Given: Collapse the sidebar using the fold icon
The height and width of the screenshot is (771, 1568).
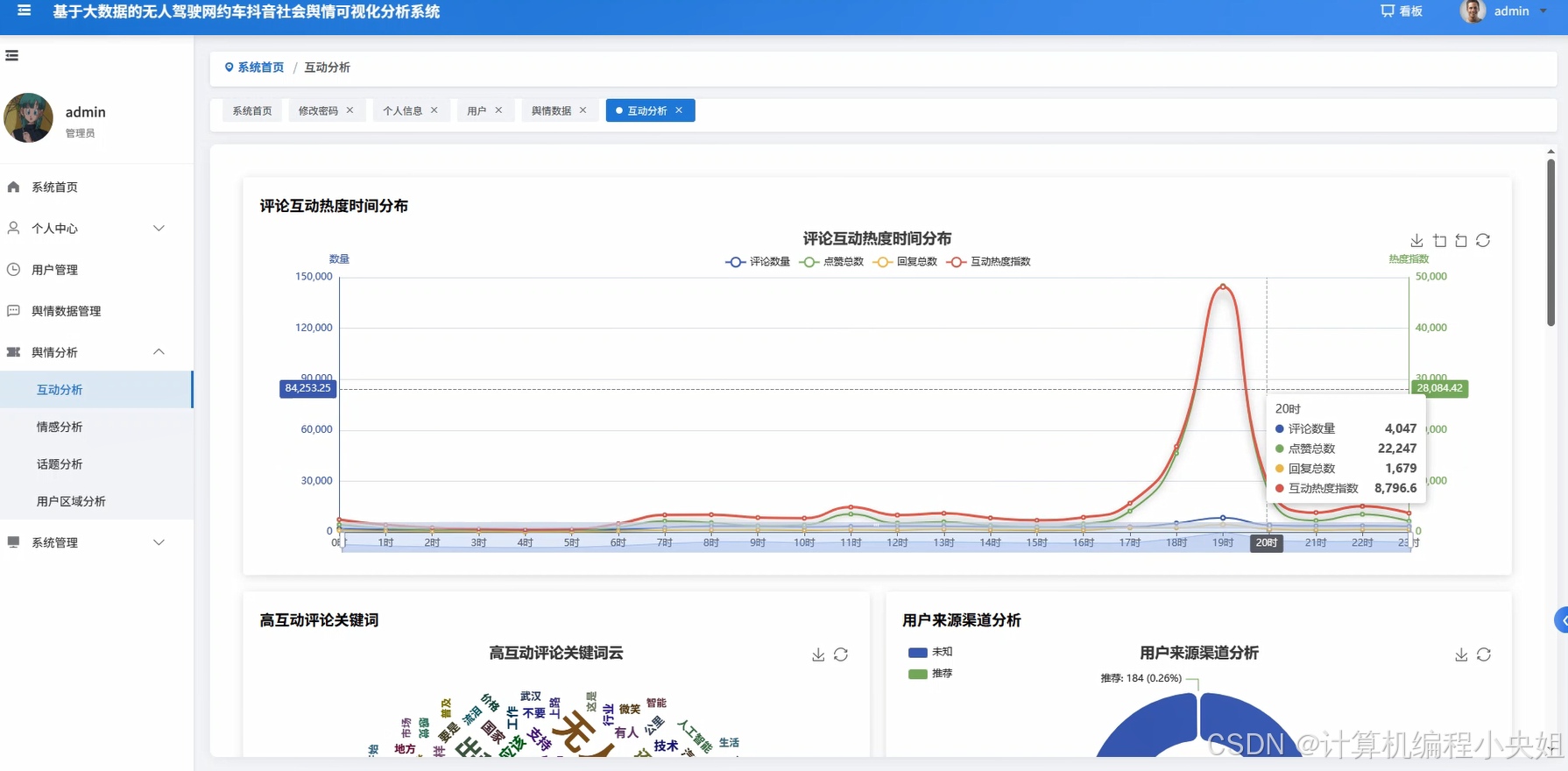Looking at the screenshot, I should [x=12, y=55].
